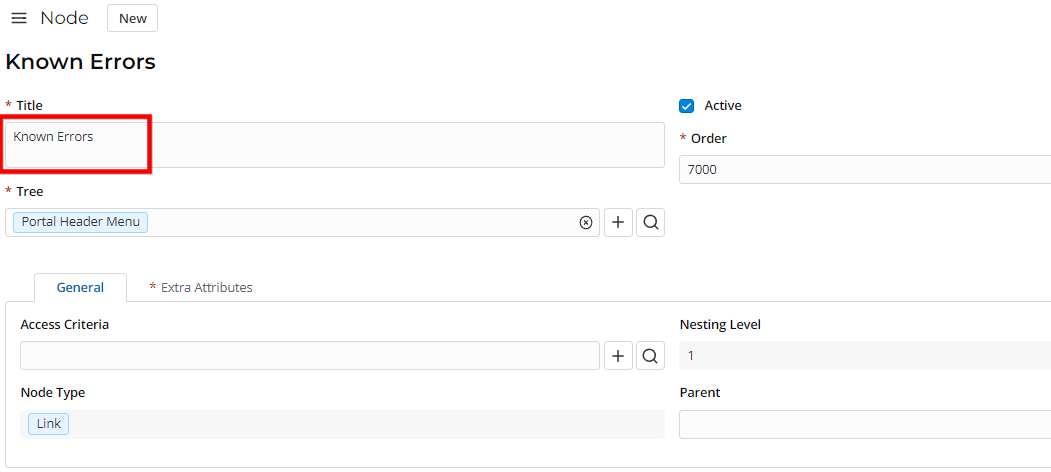Click empty area of the Tree reference field

pos(360,223)
